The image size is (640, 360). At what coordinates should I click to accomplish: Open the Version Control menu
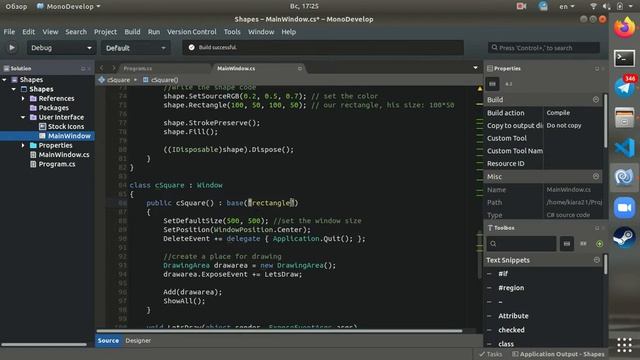coord(191,32)
